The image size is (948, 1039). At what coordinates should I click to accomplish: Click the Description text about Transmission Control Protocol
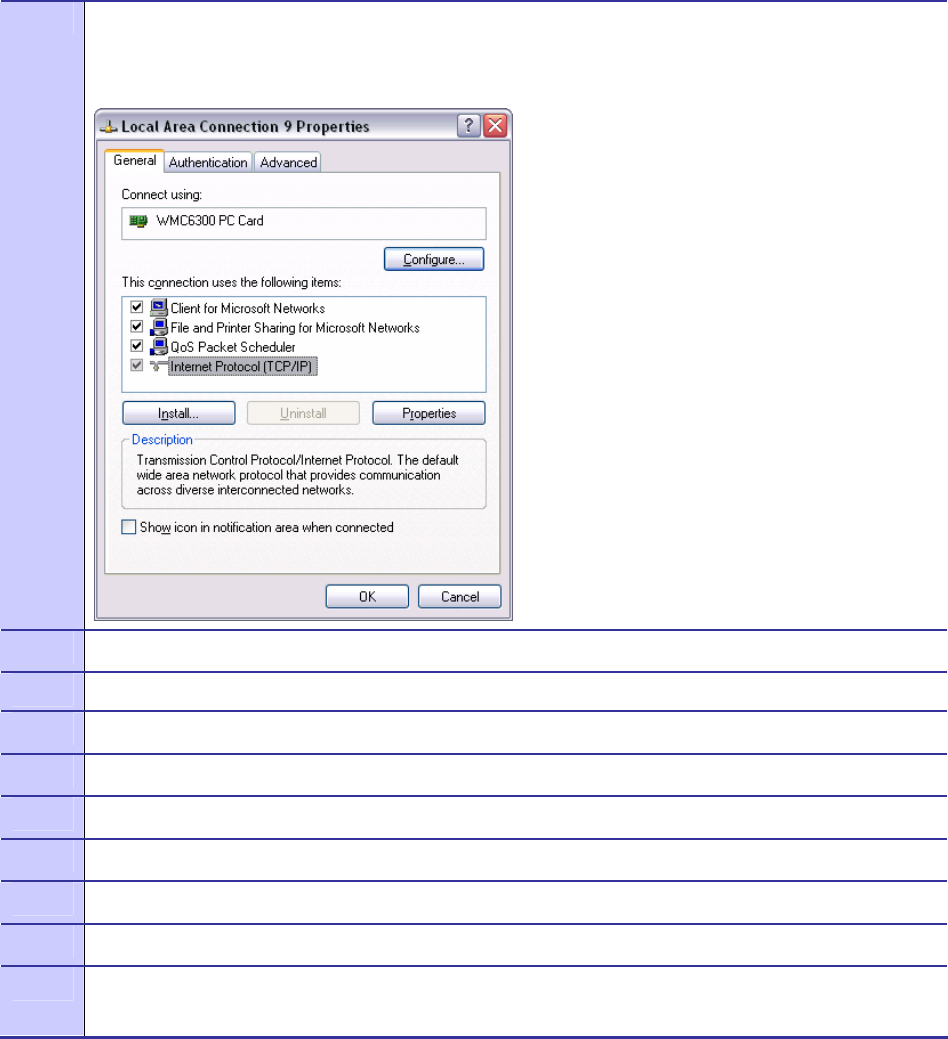(297, 474)
